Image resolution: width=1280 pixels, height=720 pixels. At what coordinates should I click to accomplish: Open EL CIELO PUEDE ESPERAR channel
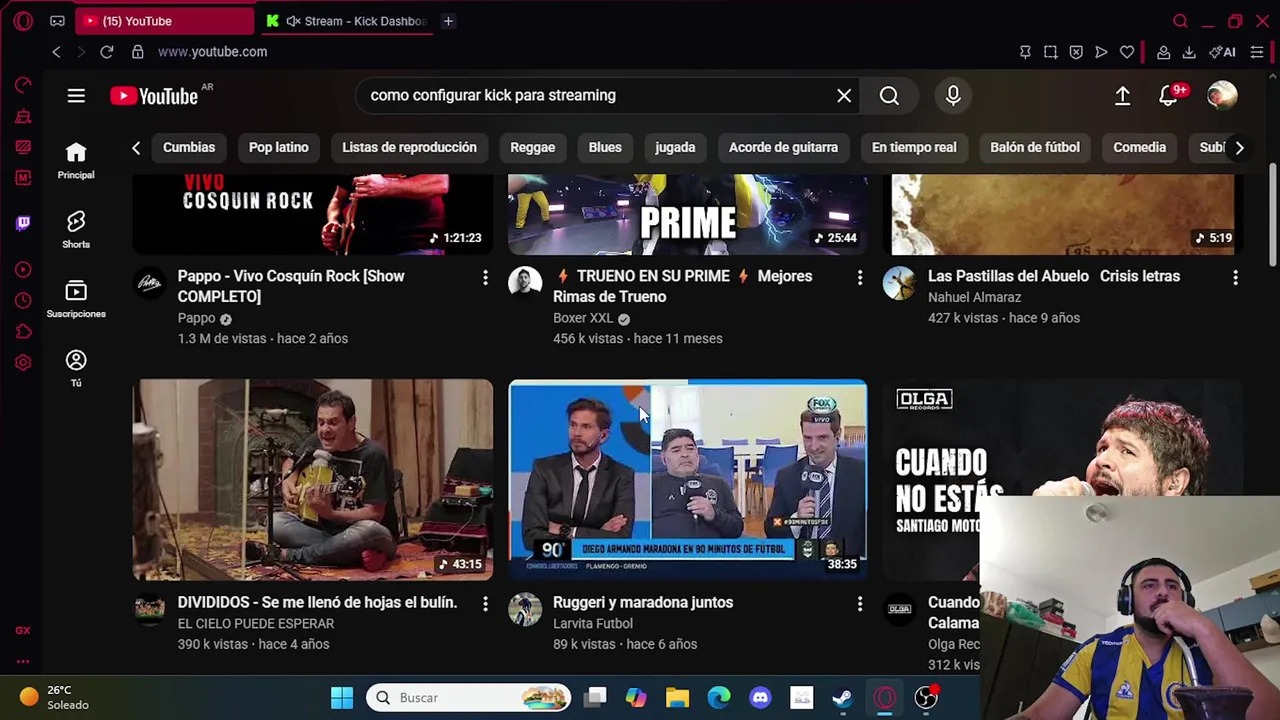[x=256, y=623]
